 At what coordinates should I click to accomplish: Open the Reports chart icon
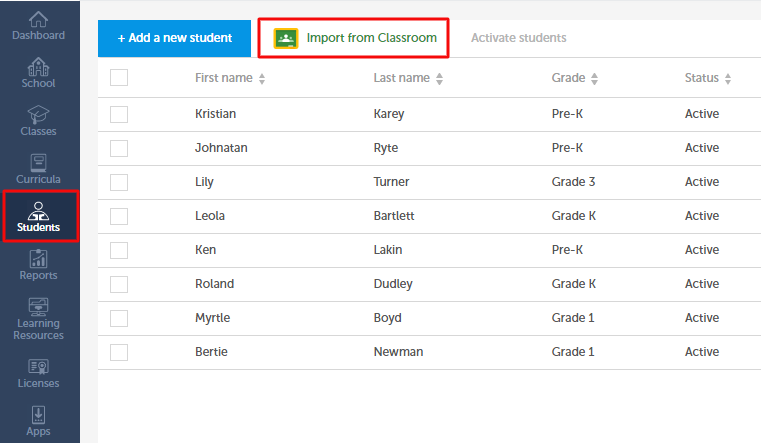point(38,259)
